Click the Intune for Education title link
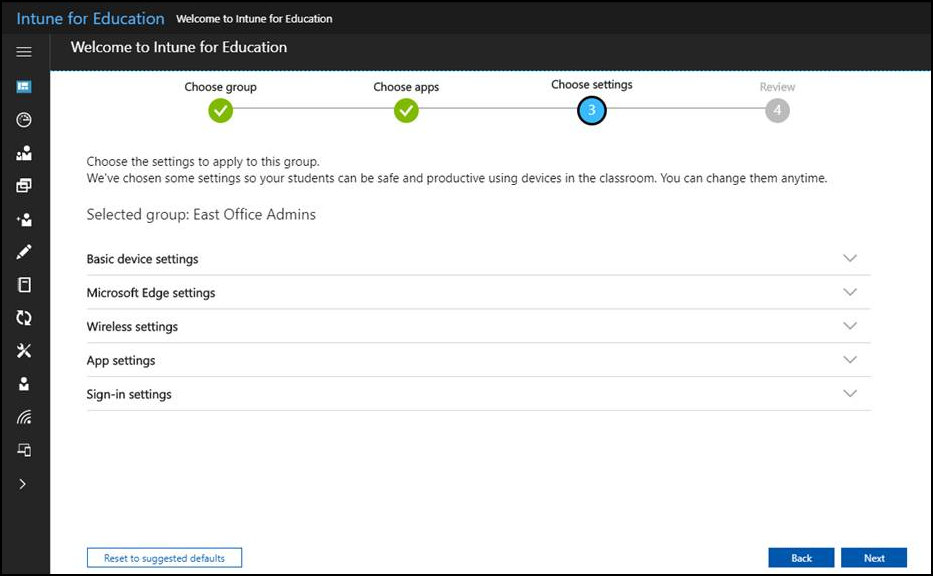Viewport: 933px width, 576px height. click(90, 18)
